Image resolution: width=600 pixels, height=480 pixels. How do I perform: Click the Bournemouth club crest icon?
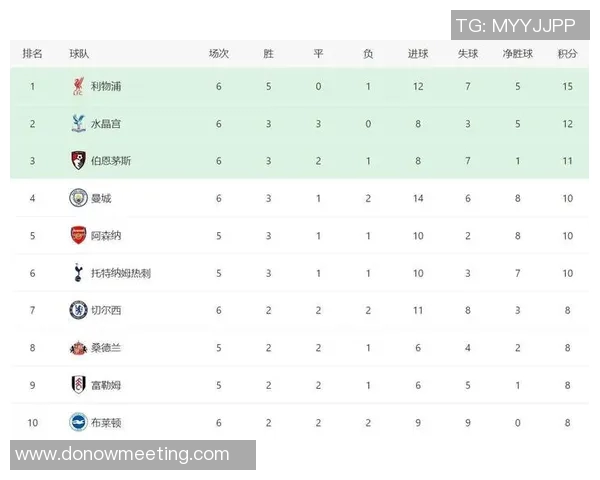78,161
